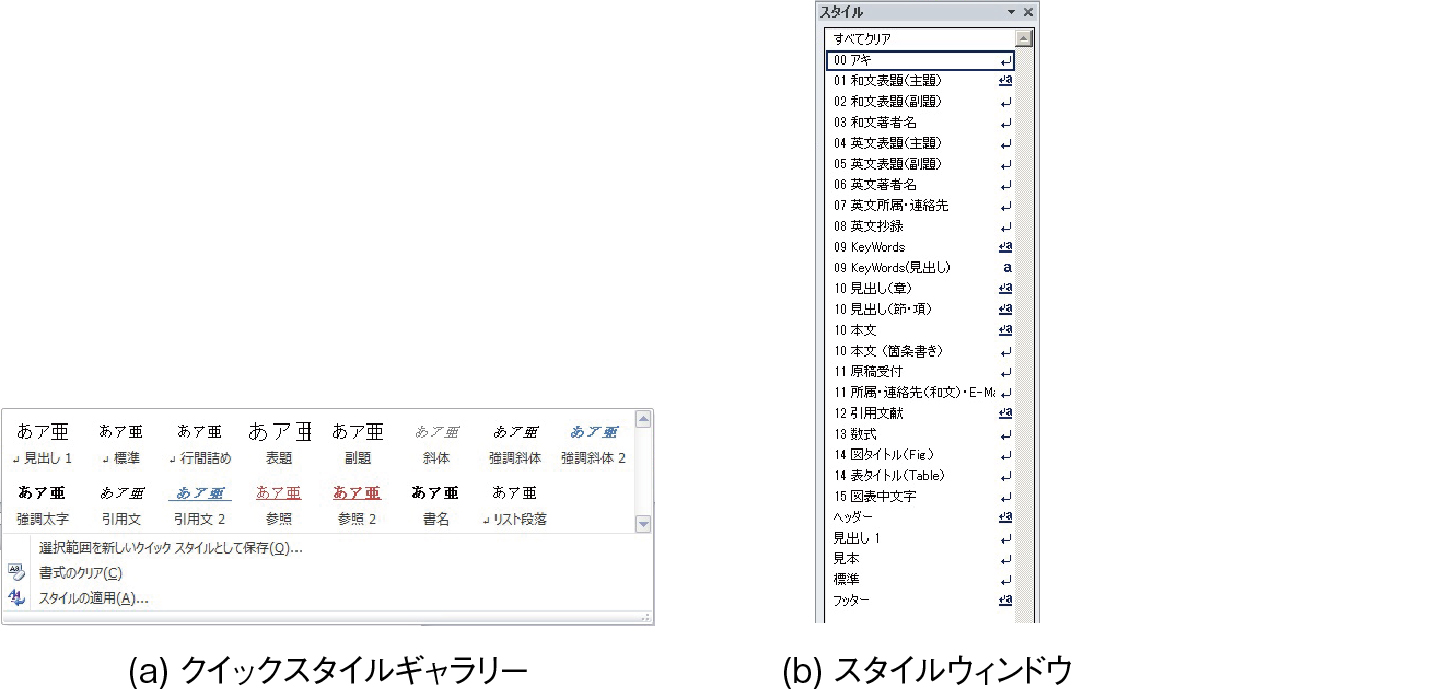The height and width of the screenshot is (690, 1434).
Task: Click the スタイルの適用 icon
Action: 16,597
